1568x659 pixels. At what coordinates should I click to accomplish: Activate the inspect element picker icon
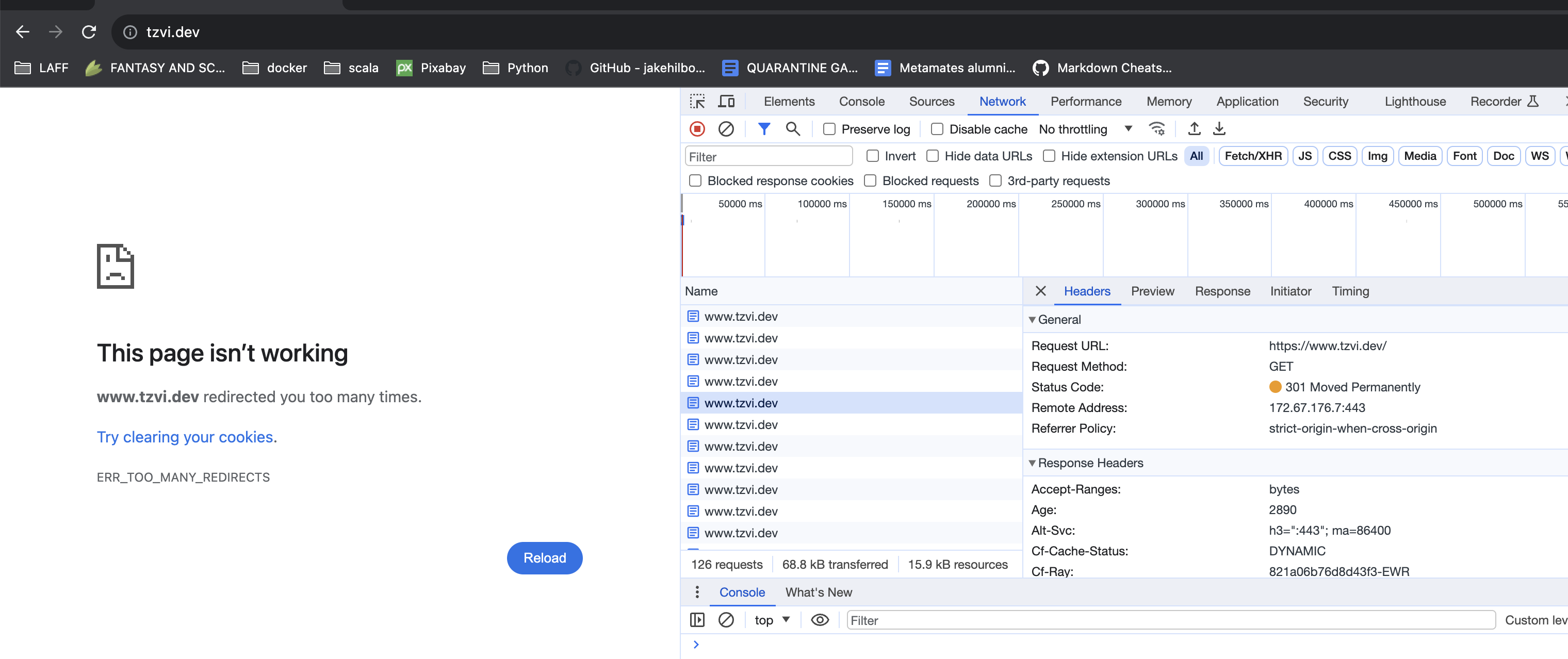click(x=697, y=101)
